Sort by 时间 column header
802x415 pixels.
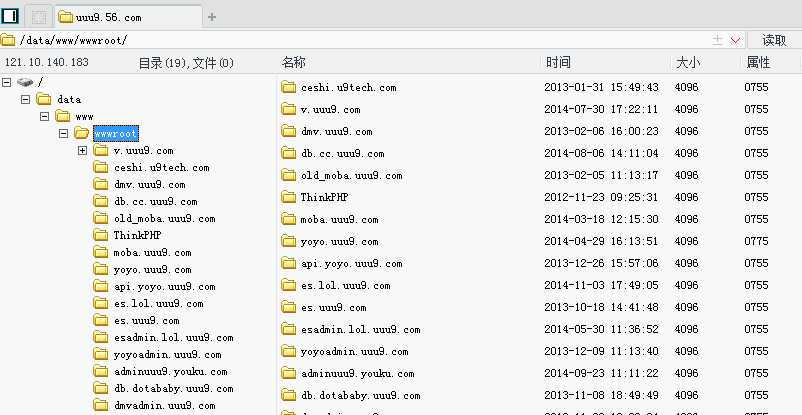pyautogui.click(x=558, y=62)
